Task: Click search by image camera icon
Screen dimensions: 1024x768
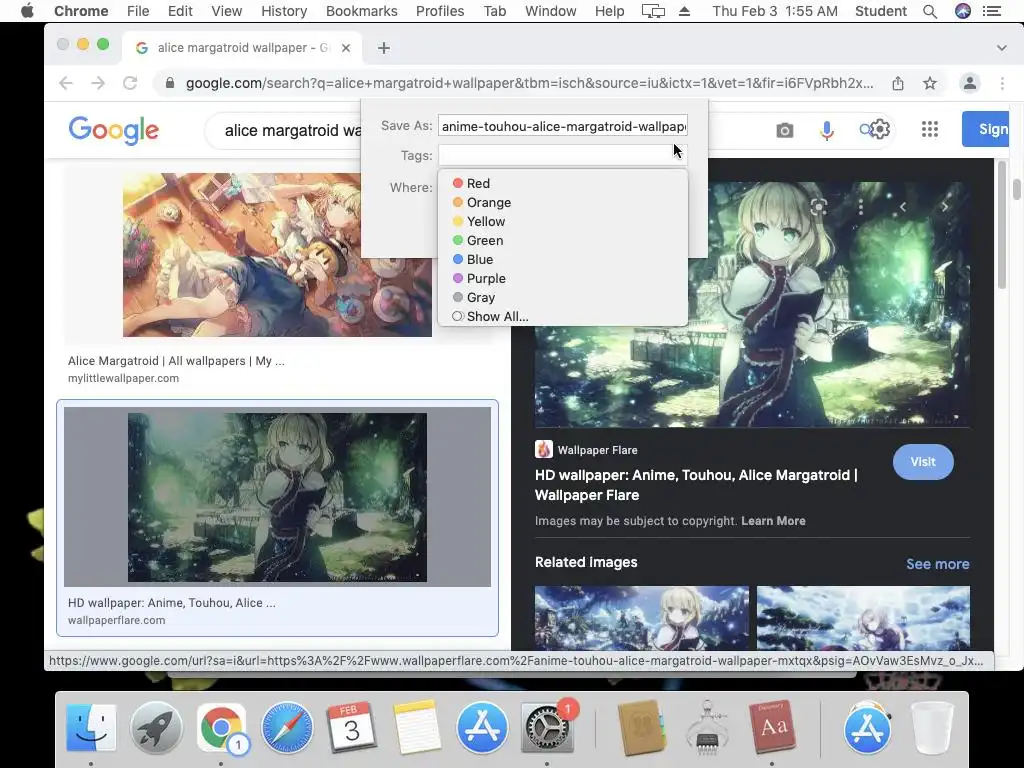Action: point(784,131)
